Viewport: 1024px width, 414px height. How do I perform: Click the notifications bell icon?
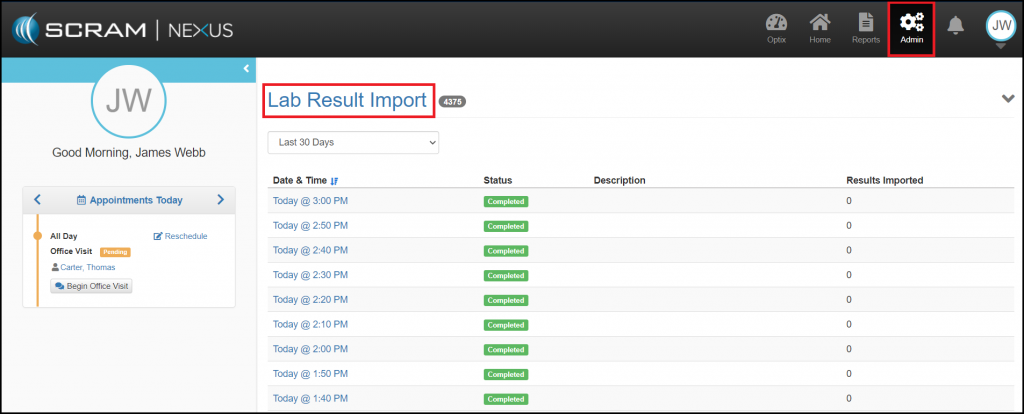pos(956,26)
